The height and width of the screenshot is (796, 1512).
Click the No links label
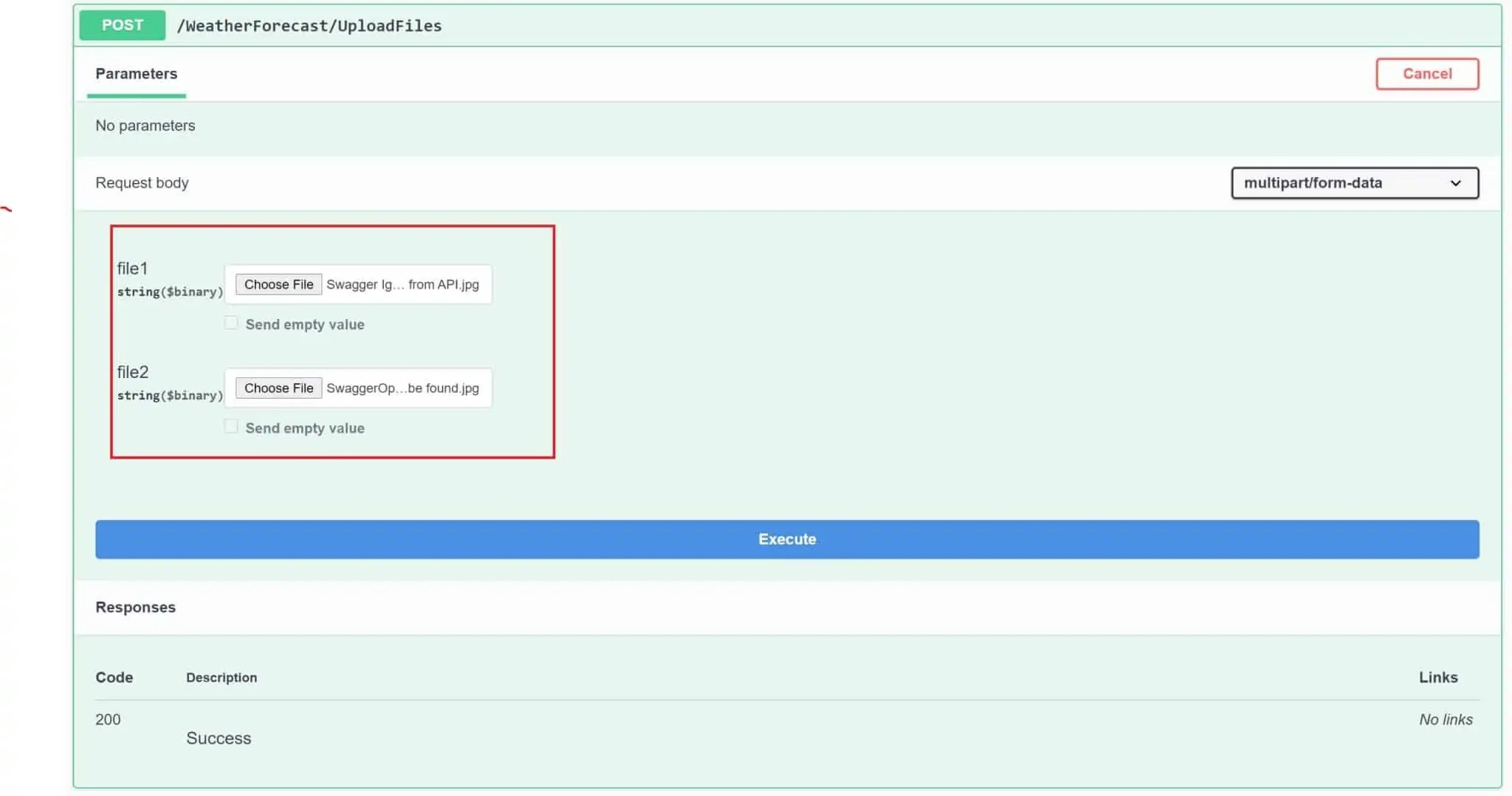(1445, 718)
